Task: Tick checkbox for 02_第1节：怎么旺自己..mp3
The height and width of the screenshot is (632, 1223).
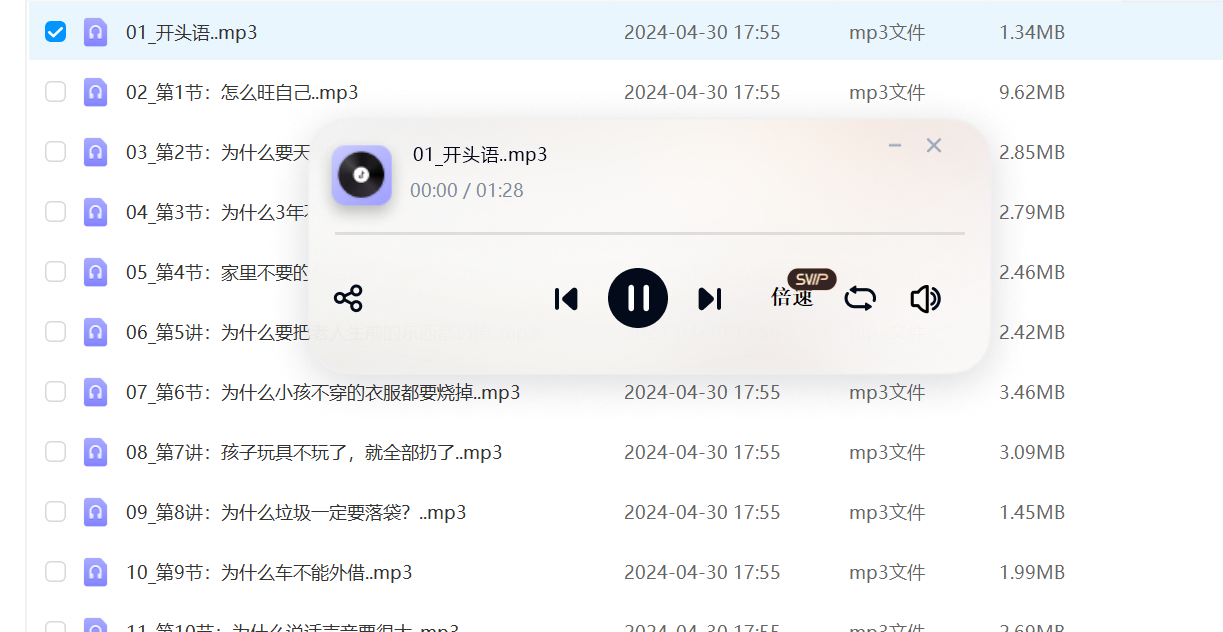Action: (x=56, y=92)
